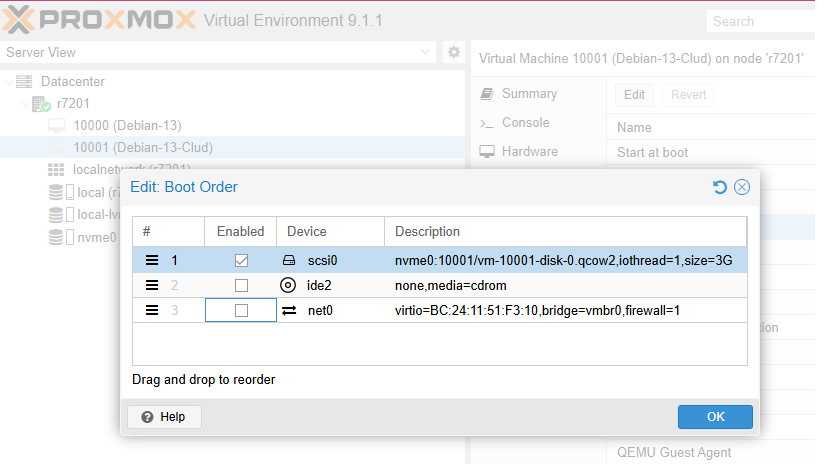The width and height of the screenshot is (819, 464).
Task: Collapse the r7201 node in tree
Action: click(26, 104)
